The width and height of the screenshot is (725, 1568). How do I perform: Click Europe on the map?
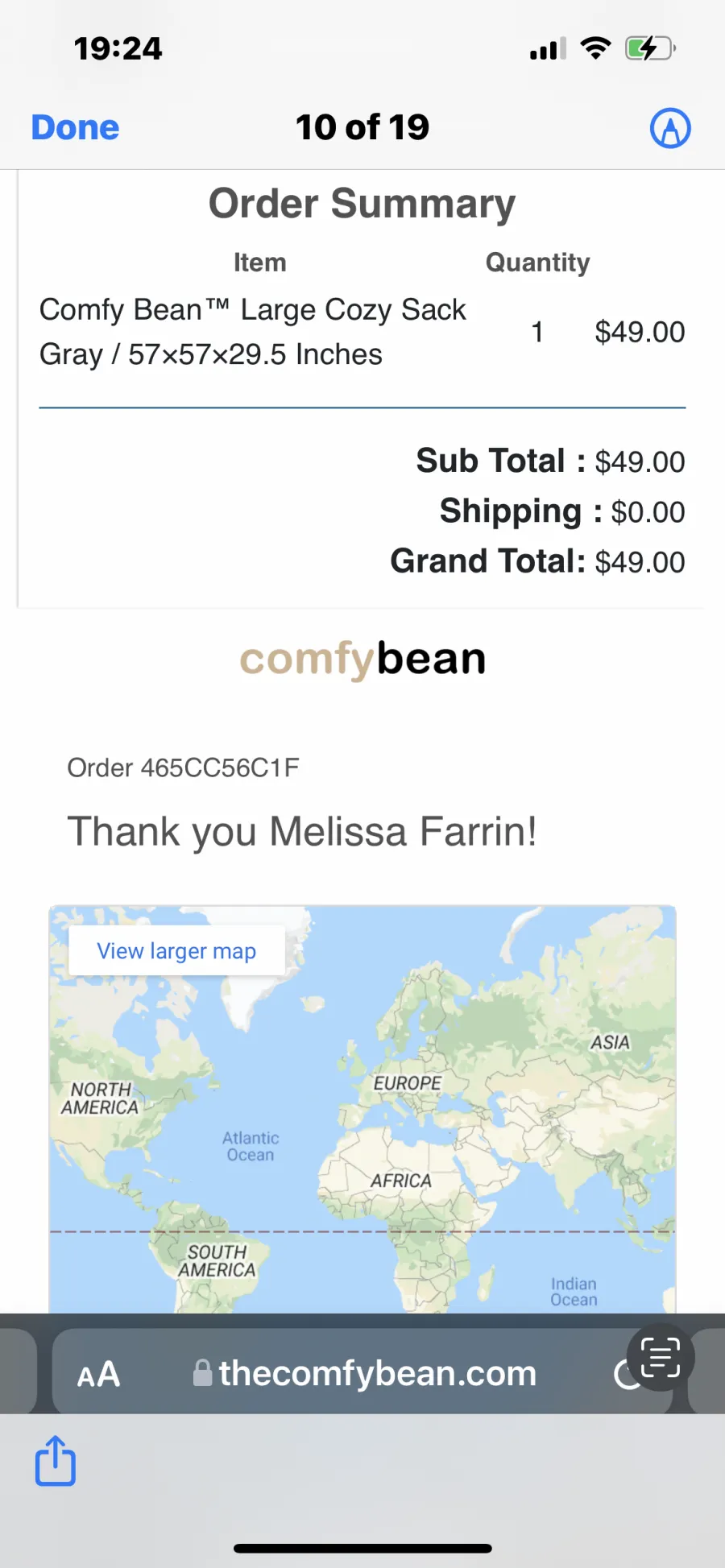[407, 1083]
